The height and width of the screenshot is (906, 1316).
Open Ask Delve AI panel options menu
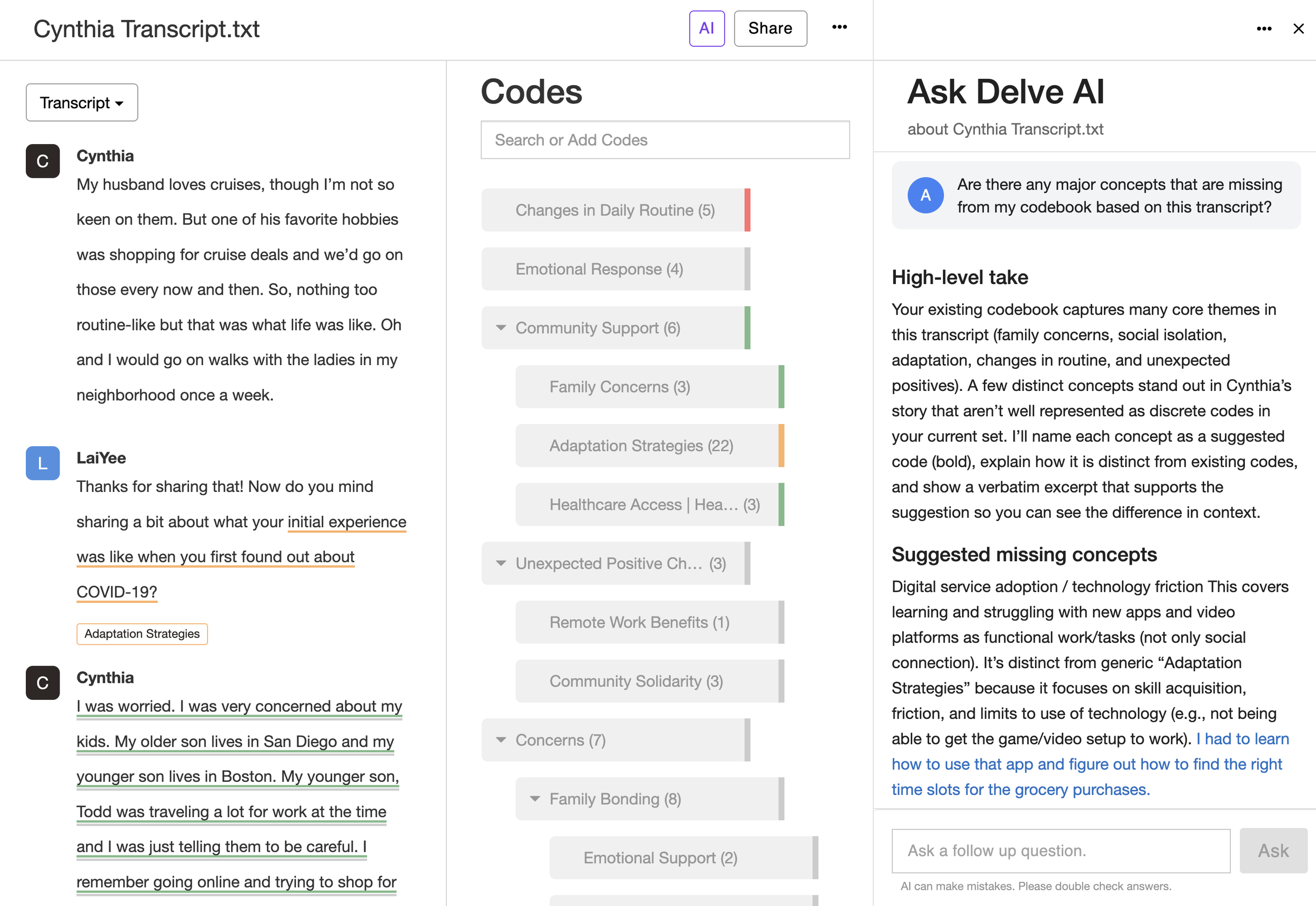pos(1263,28)
